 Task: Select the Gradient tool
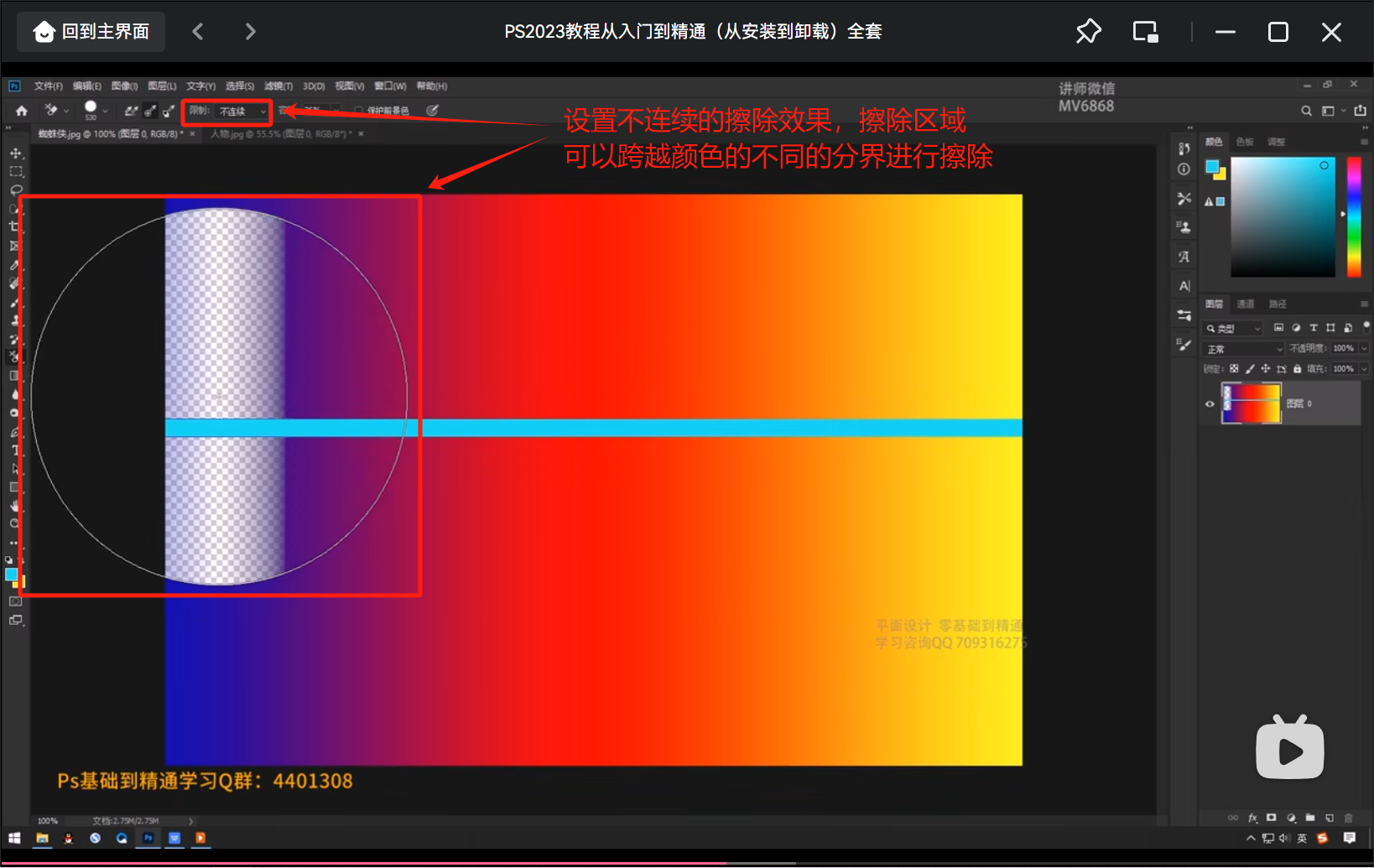15,376
